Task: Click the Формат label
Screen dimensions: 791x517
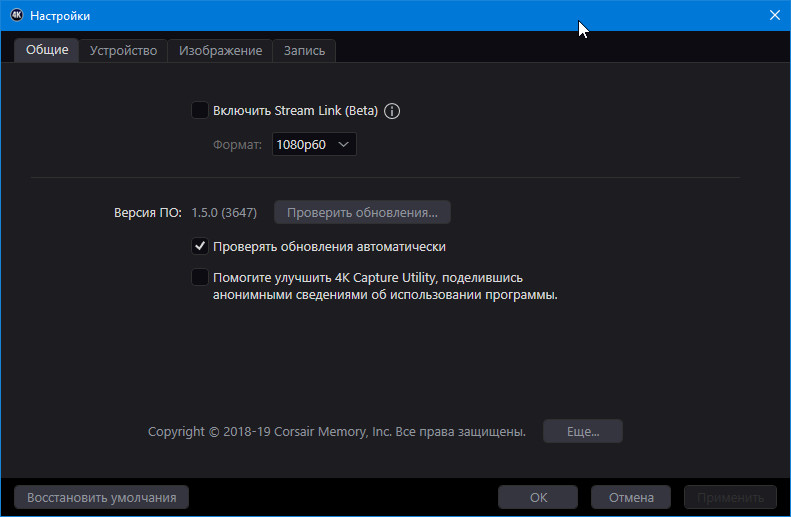Action: pyautogui.click(x=237, y=145)
